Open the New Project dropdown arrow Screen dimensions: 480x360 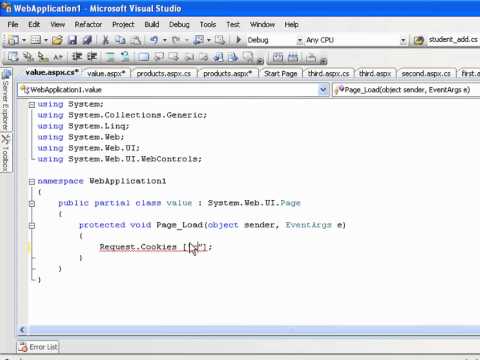24,41
